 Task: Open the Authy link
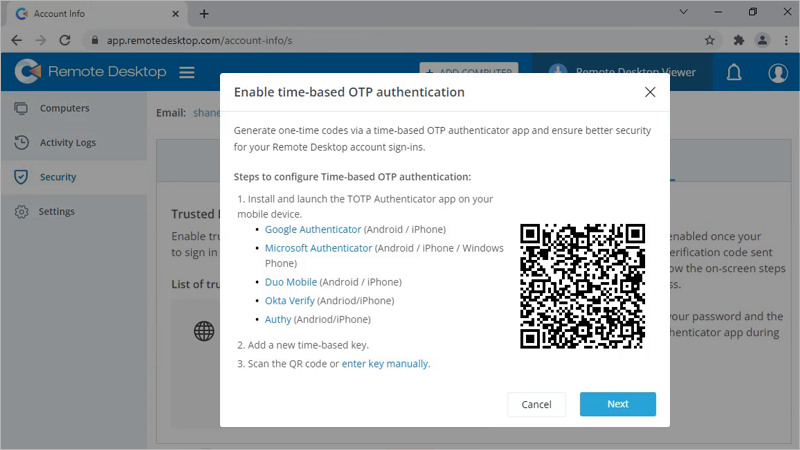[x=278, y=319]
